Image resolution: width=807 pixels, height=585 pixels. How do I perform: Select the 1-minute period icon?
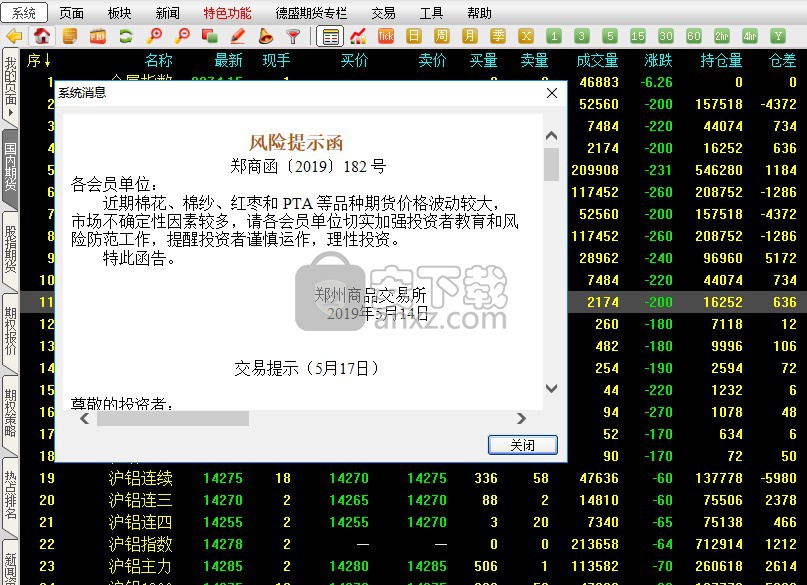click(554, 36)
